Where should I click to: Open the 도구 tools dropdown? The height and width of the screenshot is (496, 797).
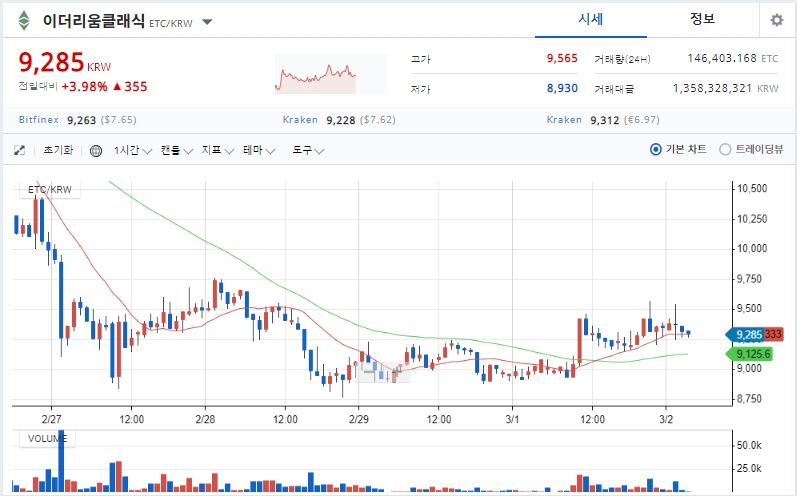308,150
